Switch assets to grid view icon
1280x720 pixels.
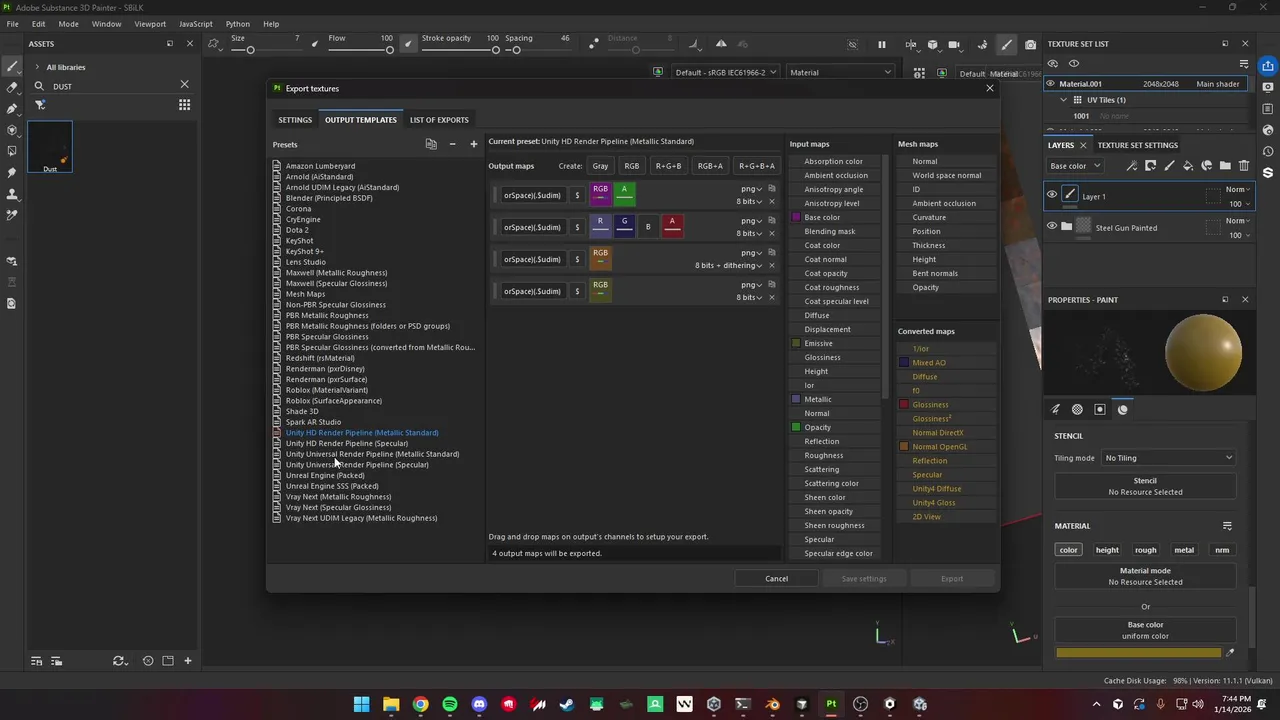point(184,105)
